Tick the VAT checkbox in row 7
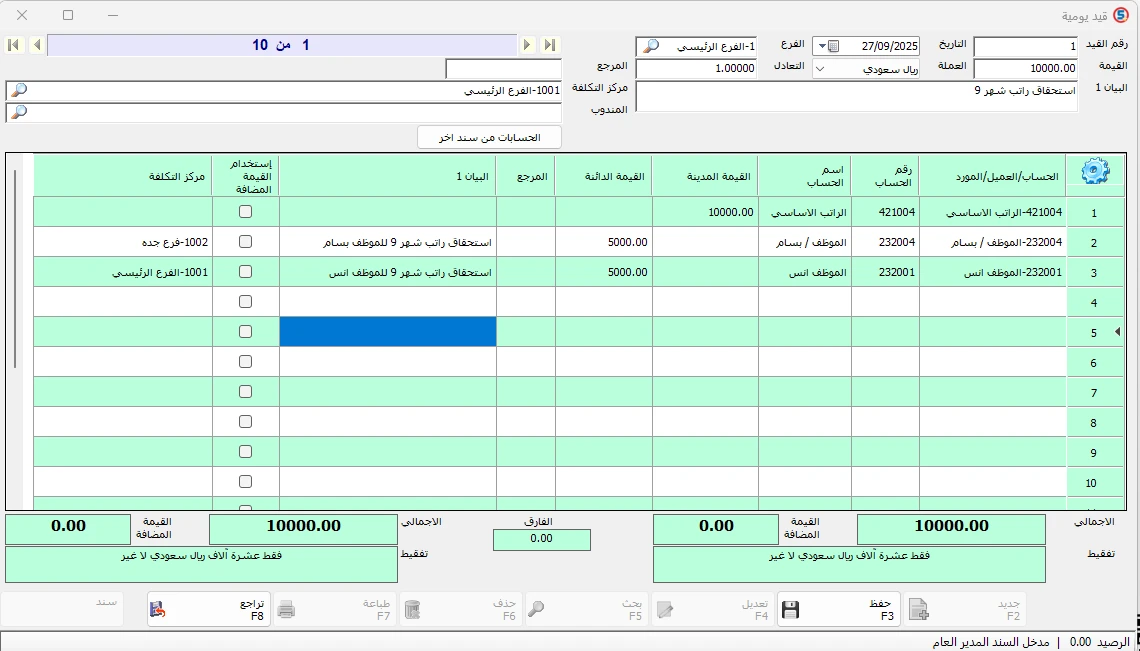This screenshot has height=651, width=1140. 246,392
